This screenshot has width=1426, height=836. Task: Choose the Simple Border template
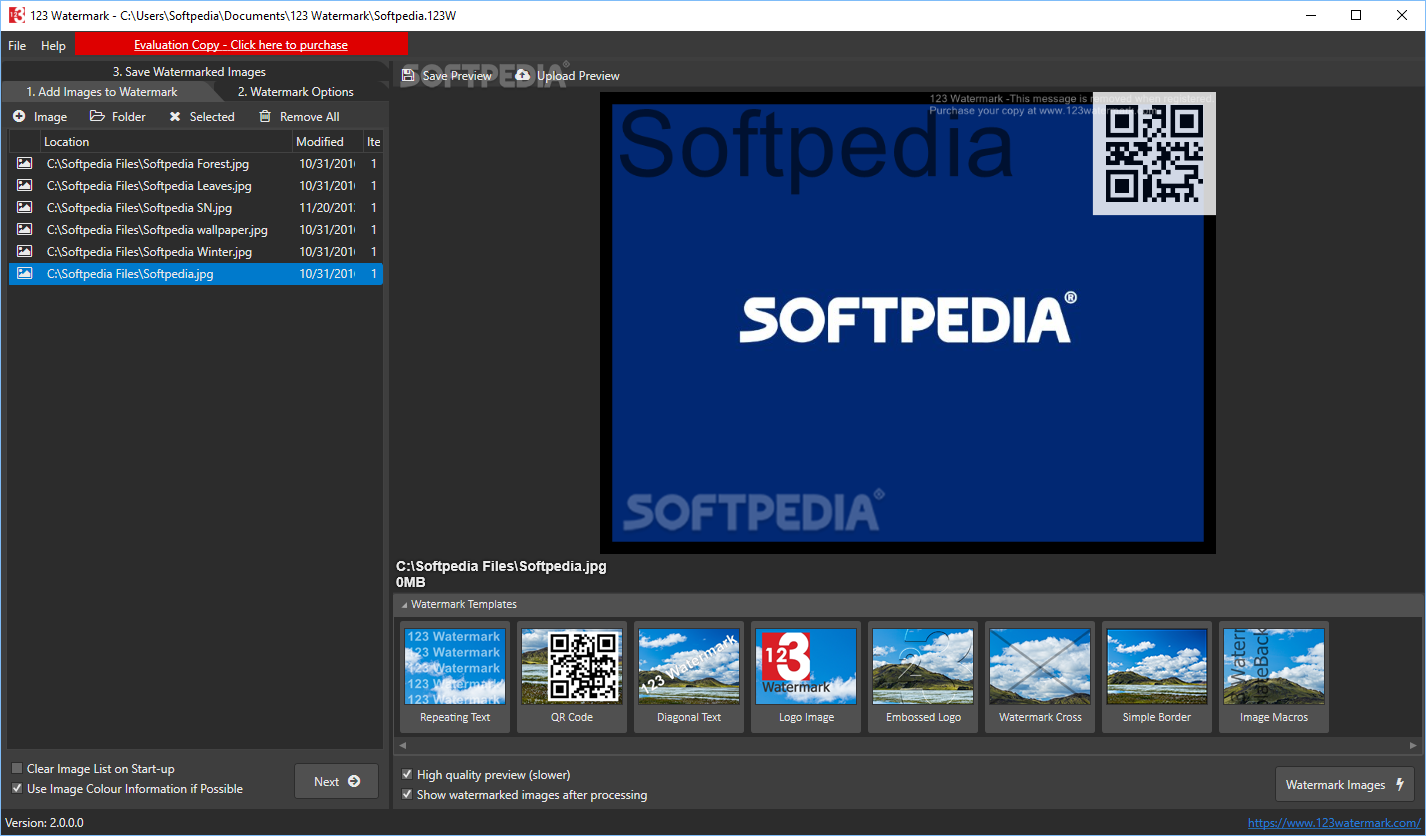point(1157,677)
